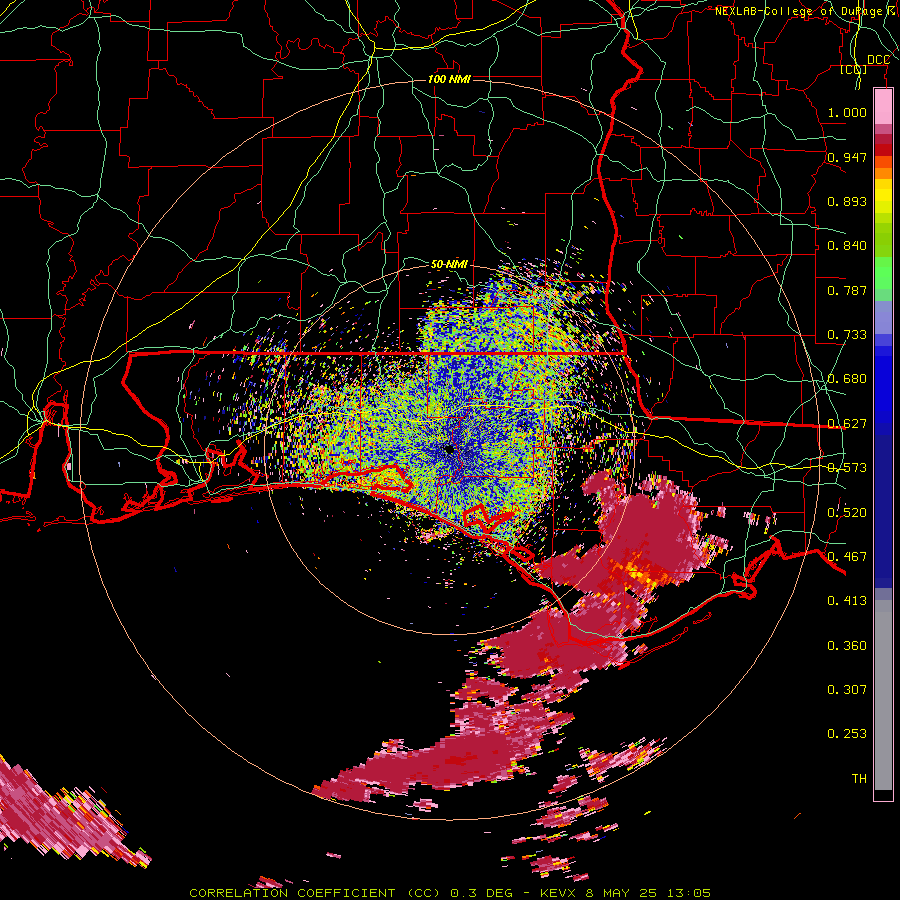Click the 0.253 legend value
The height and width of the screenshot is (900, 900).
[x=847, y=734]
